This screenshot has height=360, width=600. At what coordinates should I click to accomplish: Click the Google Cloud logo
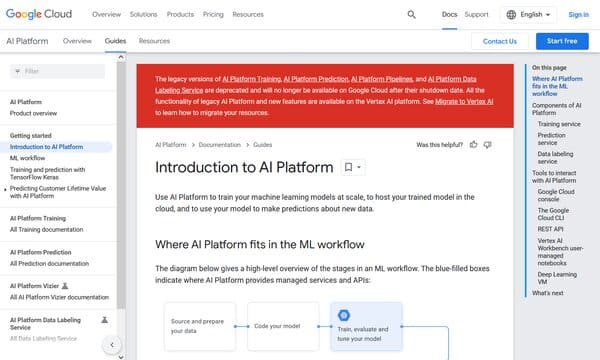[39, 14]
